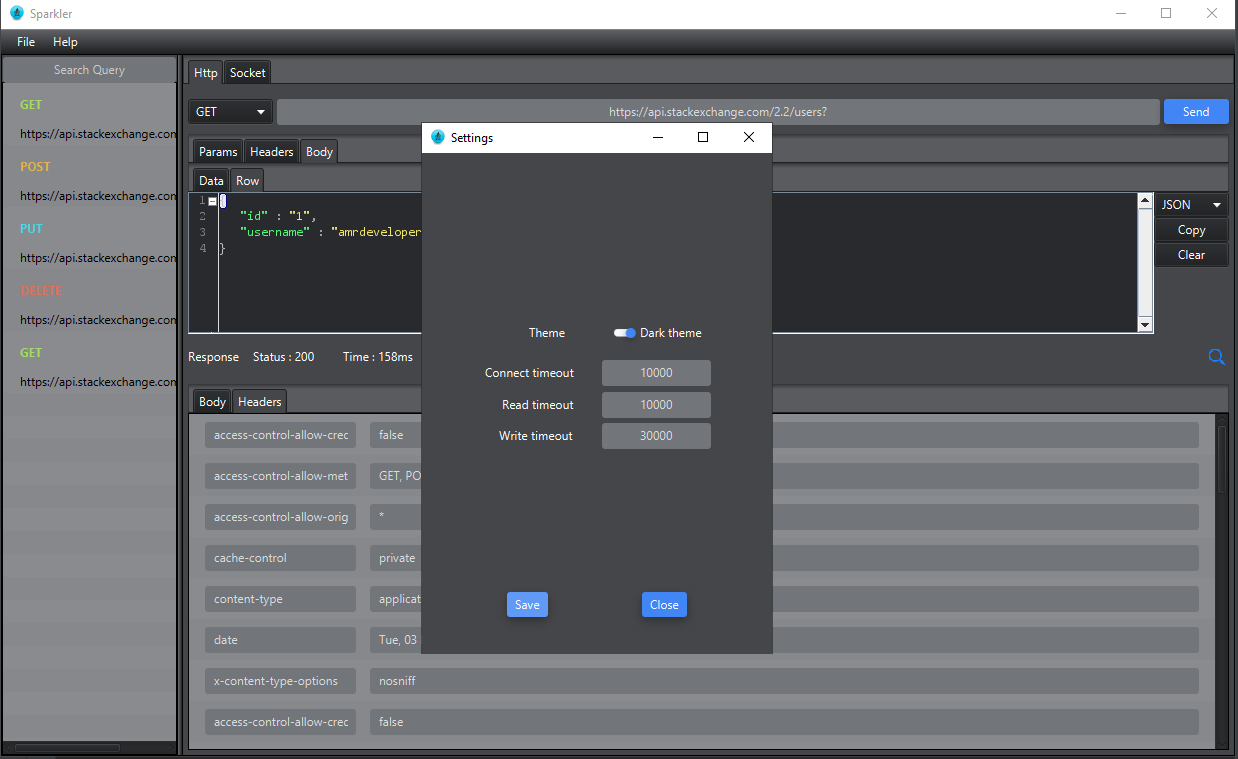The image size is (1238, 759).
Task: Switch to the Socket tab
Action: tap(248, 73)
